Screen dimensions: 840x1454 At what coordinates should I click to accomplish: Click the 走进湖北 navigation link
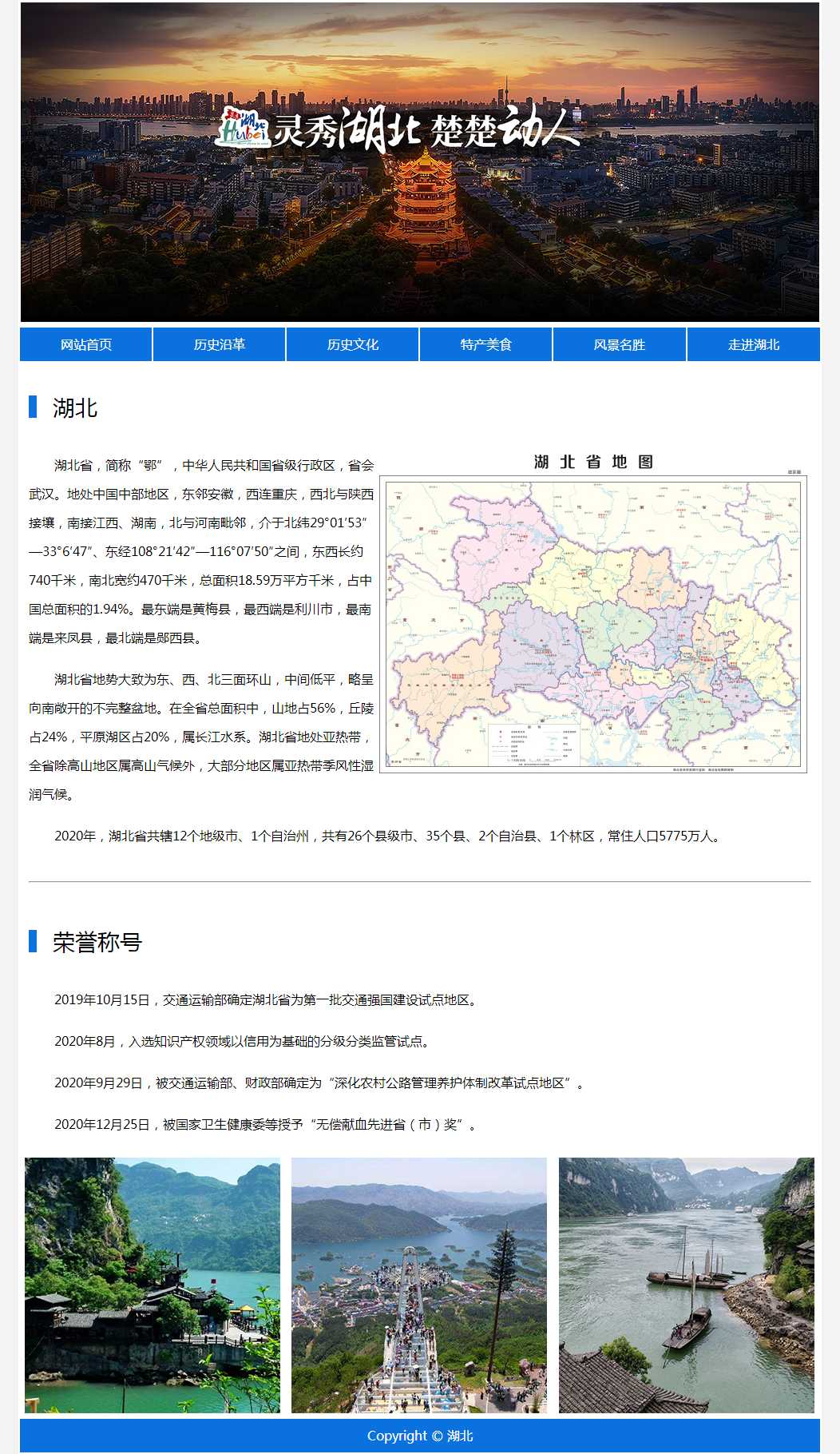753,344
